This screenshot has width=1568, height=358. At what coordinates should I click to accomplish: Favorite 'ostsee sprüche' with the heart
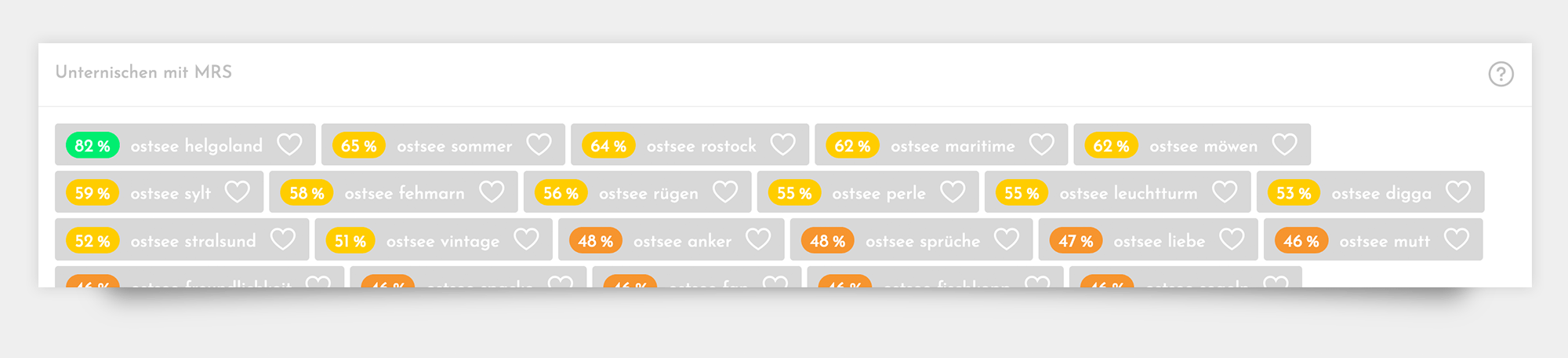point(1007,239)
